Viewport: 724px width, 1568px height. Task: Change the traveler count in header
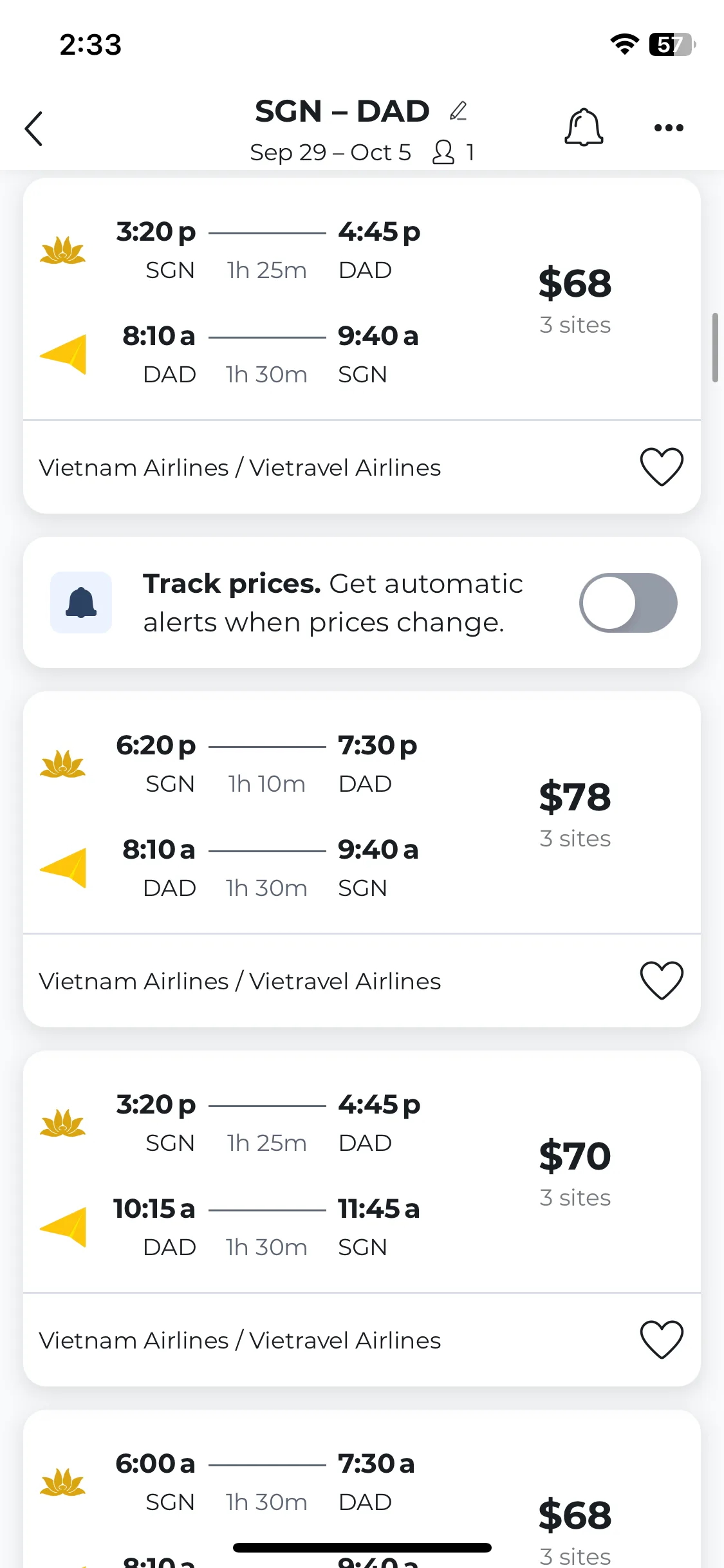click(454, 153)
